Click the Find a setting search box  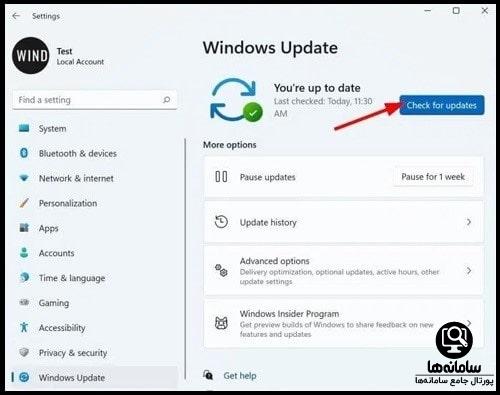click(95, 100)
